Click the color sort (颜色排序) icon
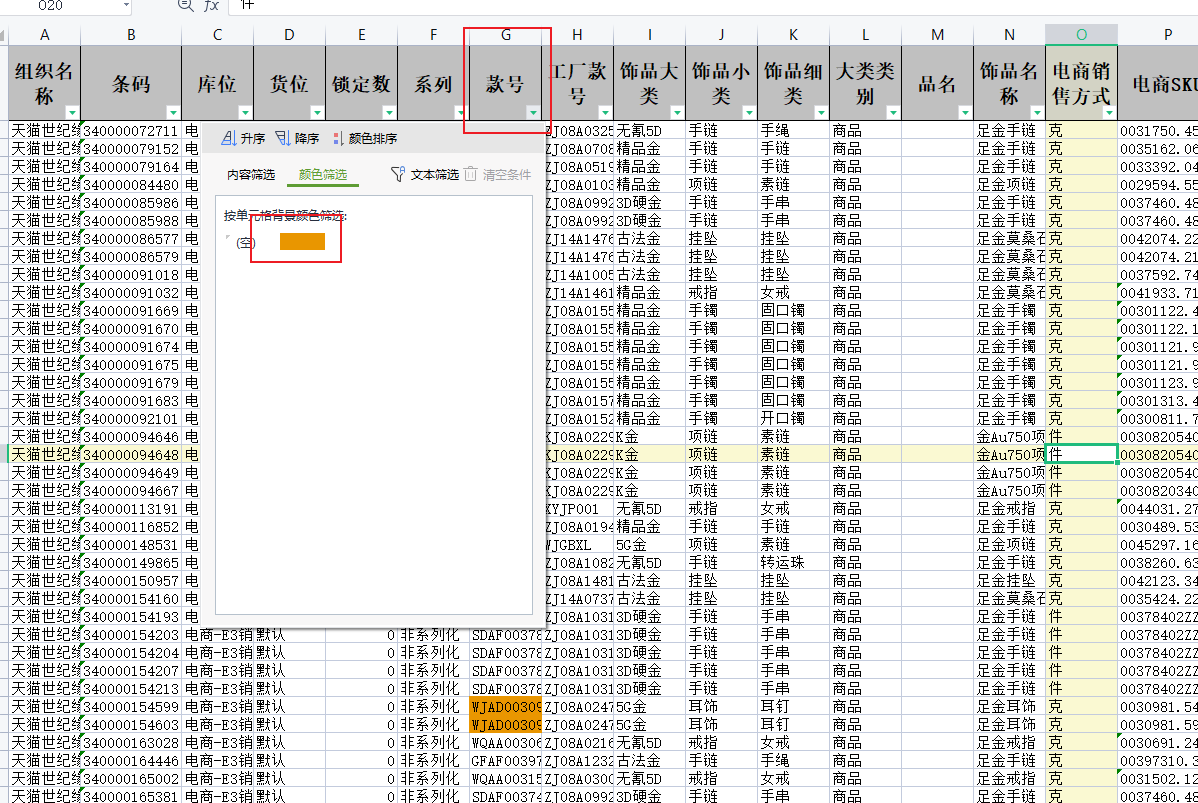This screenshot has height=803, width=1198. [x=337, y=138]
